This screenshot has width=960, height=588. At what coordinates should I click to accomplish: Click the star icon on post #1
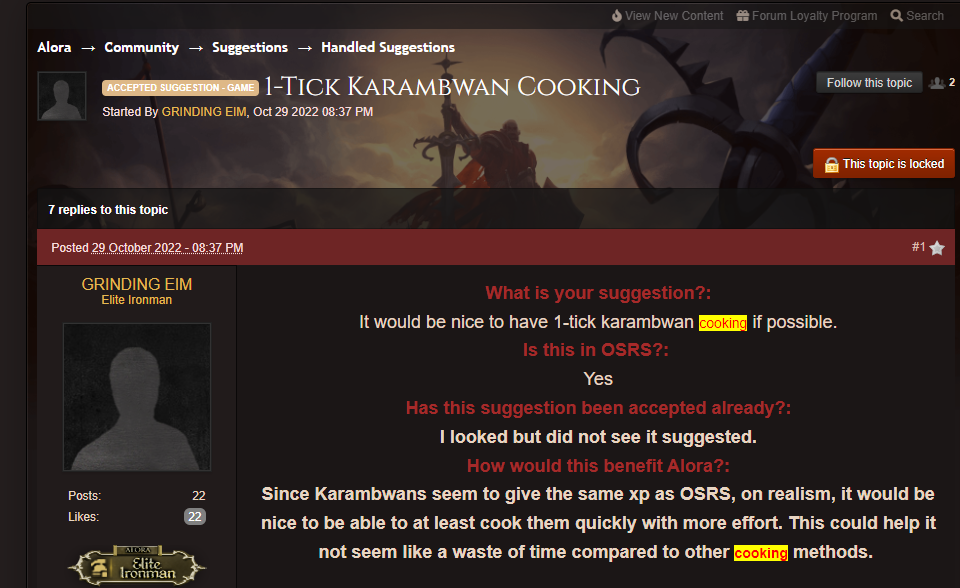[937, 248]
